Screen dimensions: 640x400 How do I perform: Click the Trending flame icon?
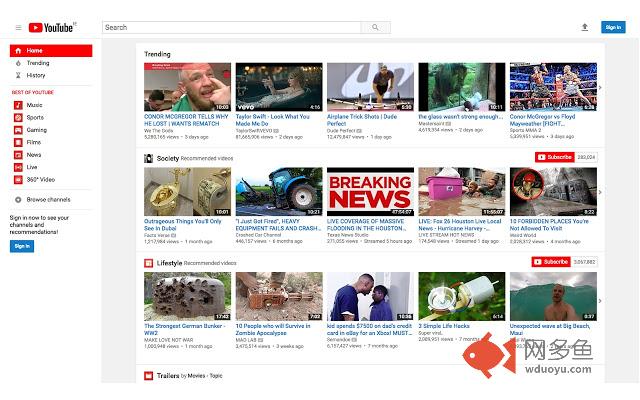pyautogui.click(x=18, y=63)
